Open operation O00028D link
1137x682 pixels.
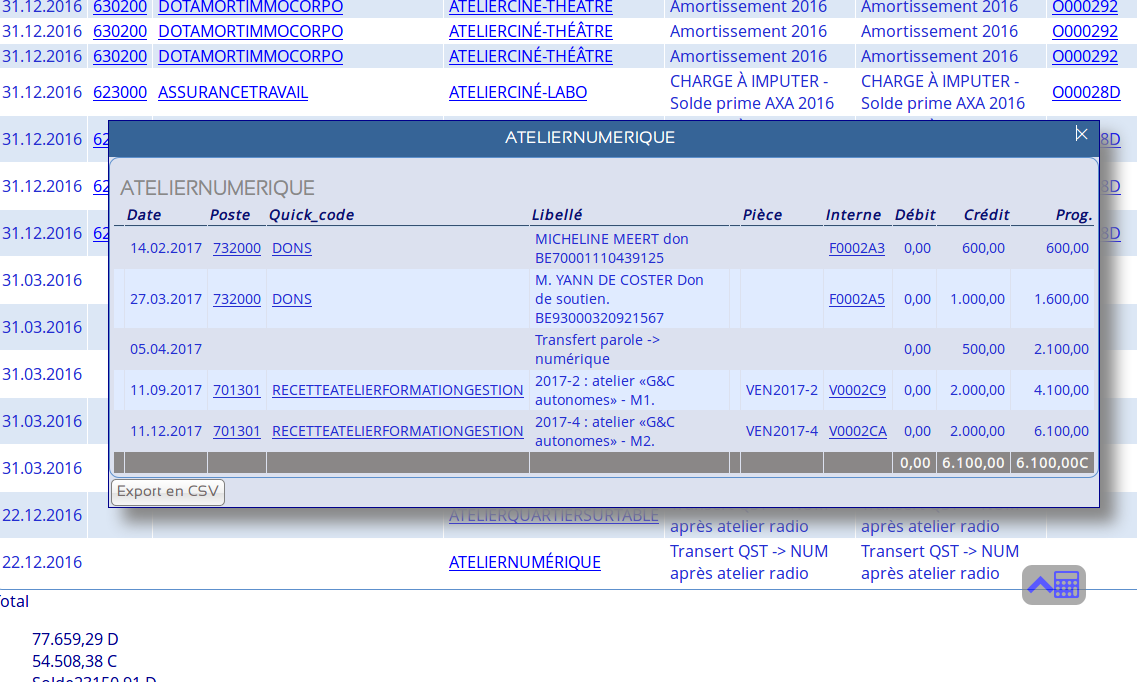coord(1085,93)
